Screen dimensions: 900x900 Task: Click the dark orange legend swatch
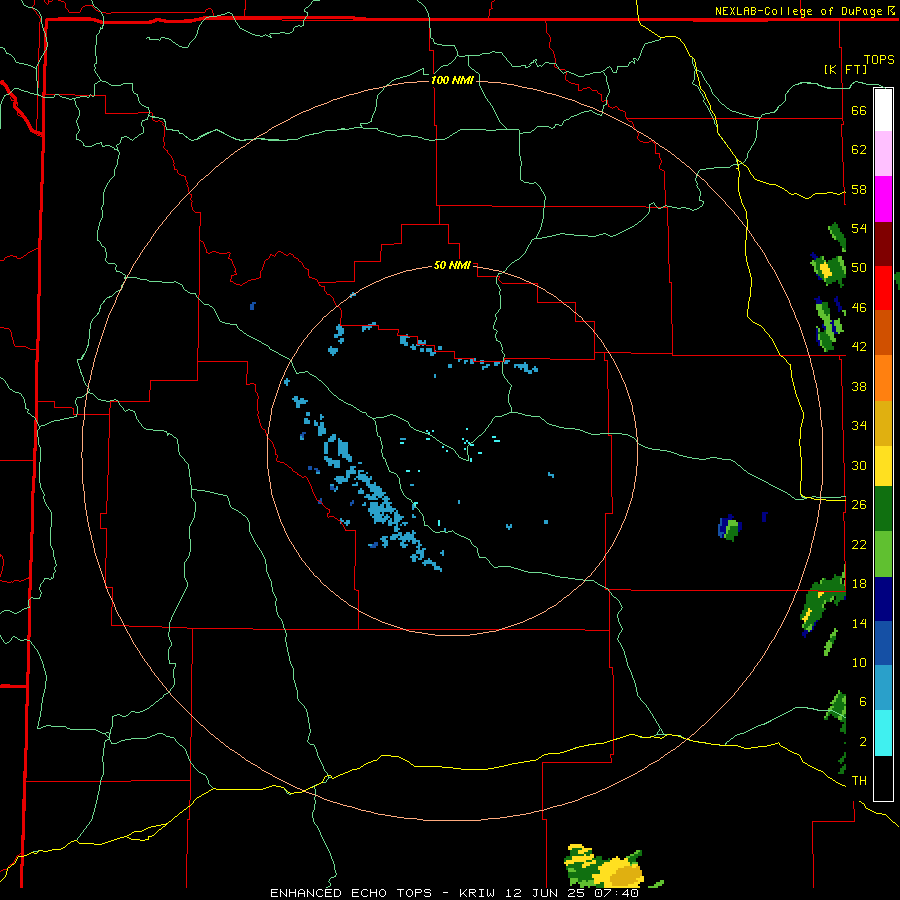[883, 333]
